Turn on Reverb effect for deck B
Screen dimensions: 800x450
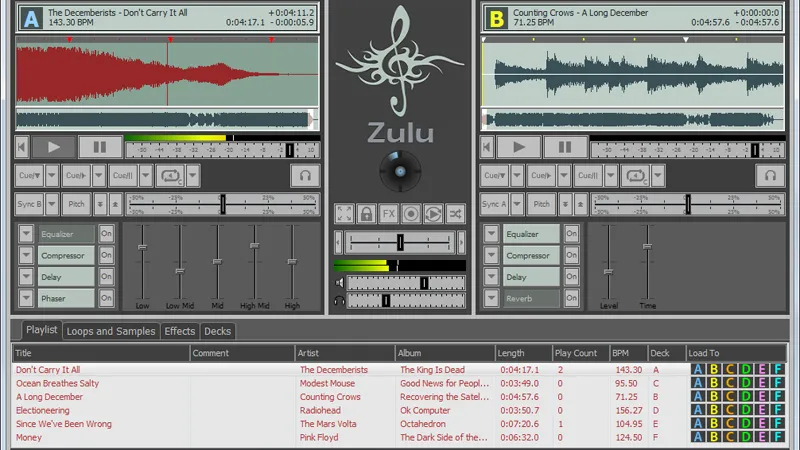[x=571, y=298]
